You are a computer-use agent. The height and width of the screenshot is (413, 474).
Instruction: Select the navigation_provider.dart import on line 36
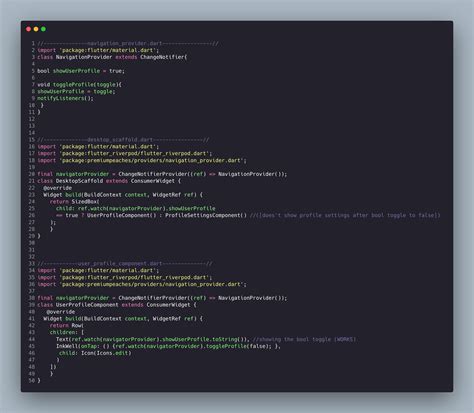[142, 284]
